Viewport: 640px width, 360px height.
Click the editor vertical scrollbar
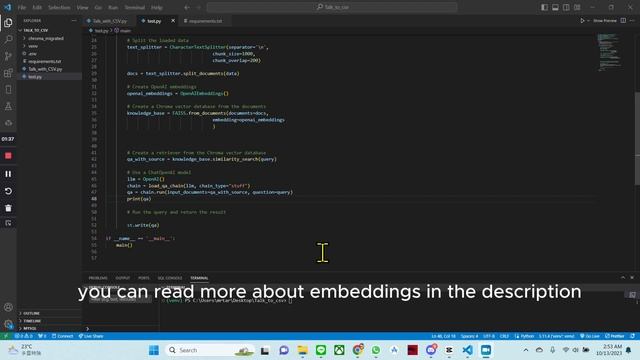pos(637,138)
